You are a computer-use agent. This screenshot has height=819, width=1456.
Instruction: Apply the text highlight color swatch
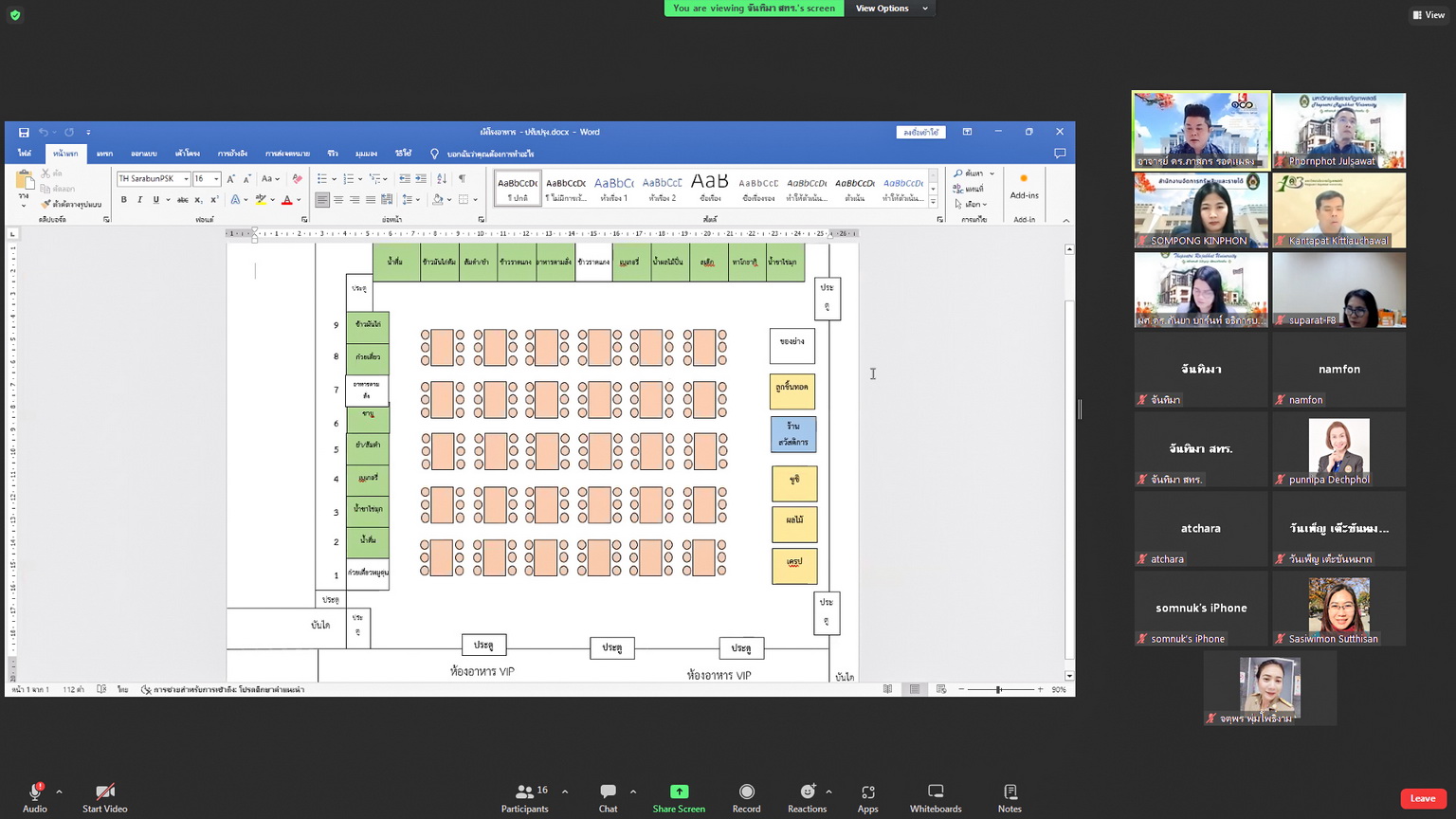point(260,200)
